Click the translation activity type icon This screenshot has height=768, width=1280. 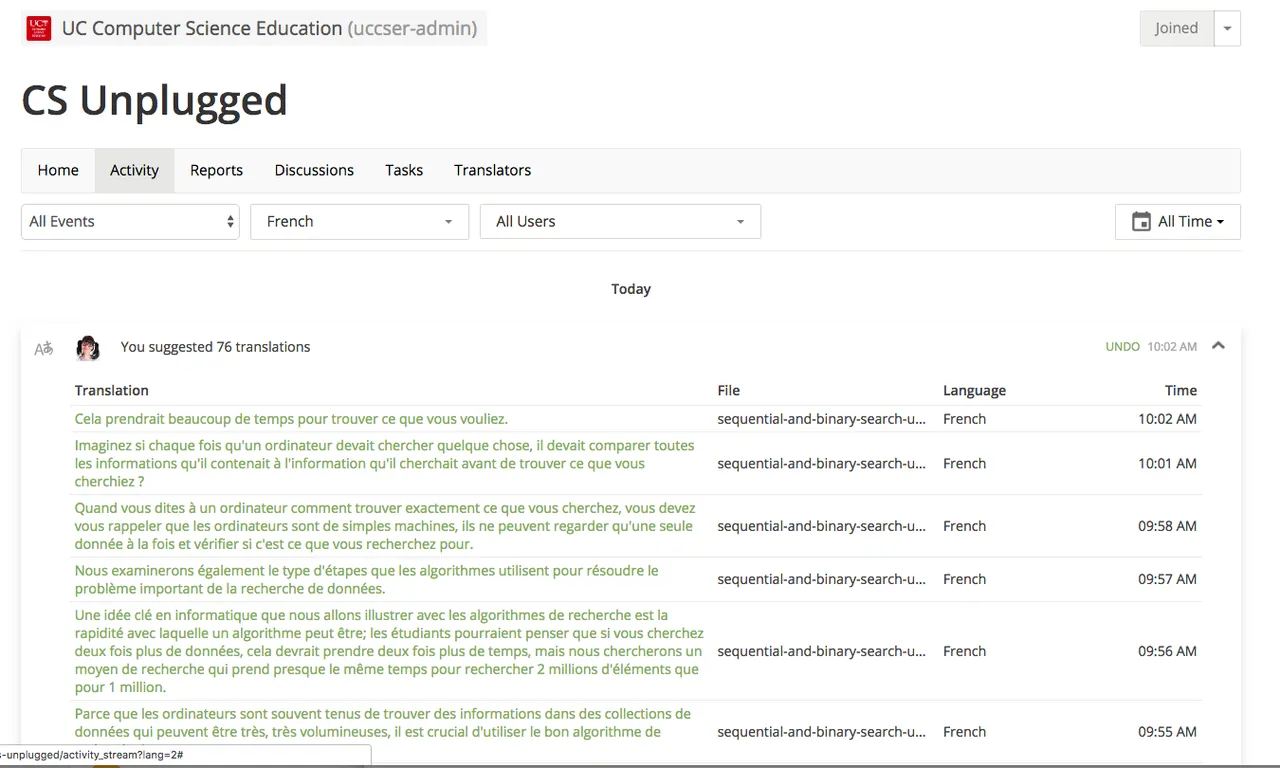point(44,348)
